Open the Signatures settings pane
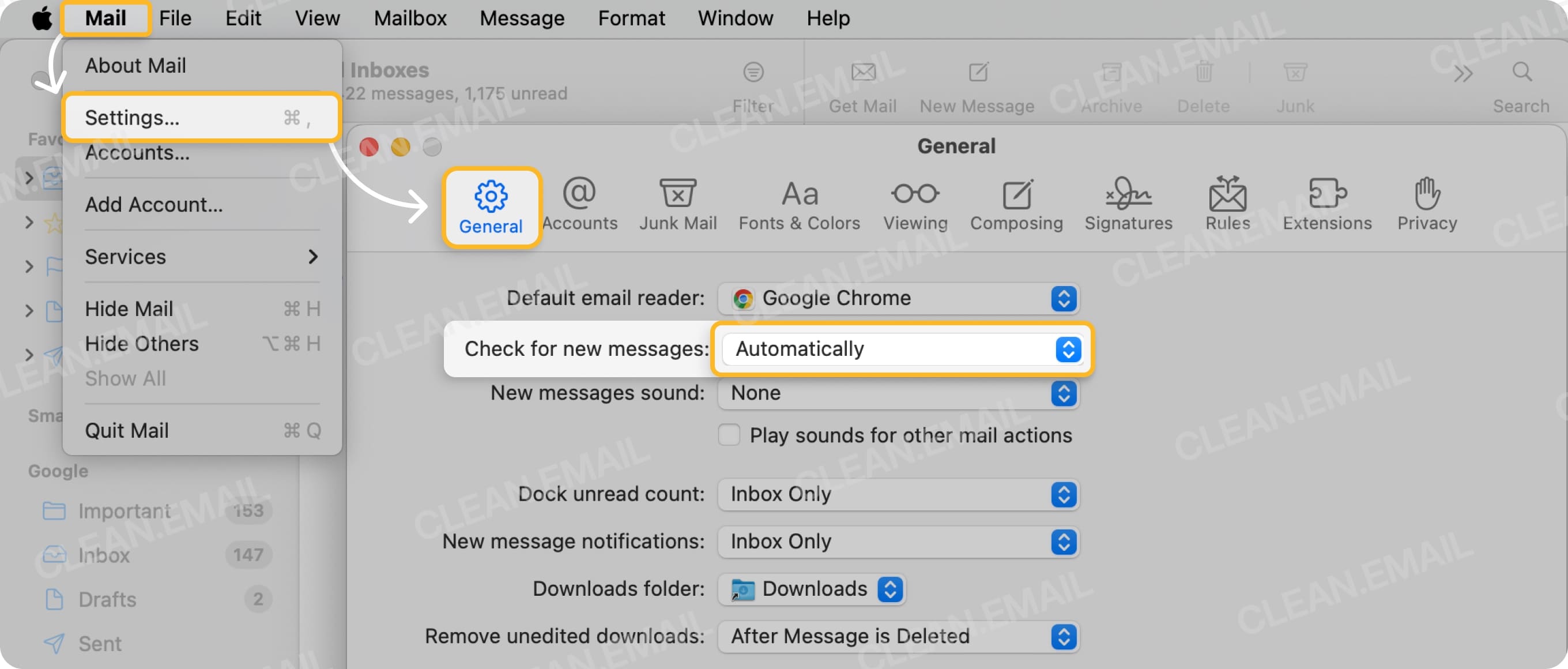 [1128, 204]
